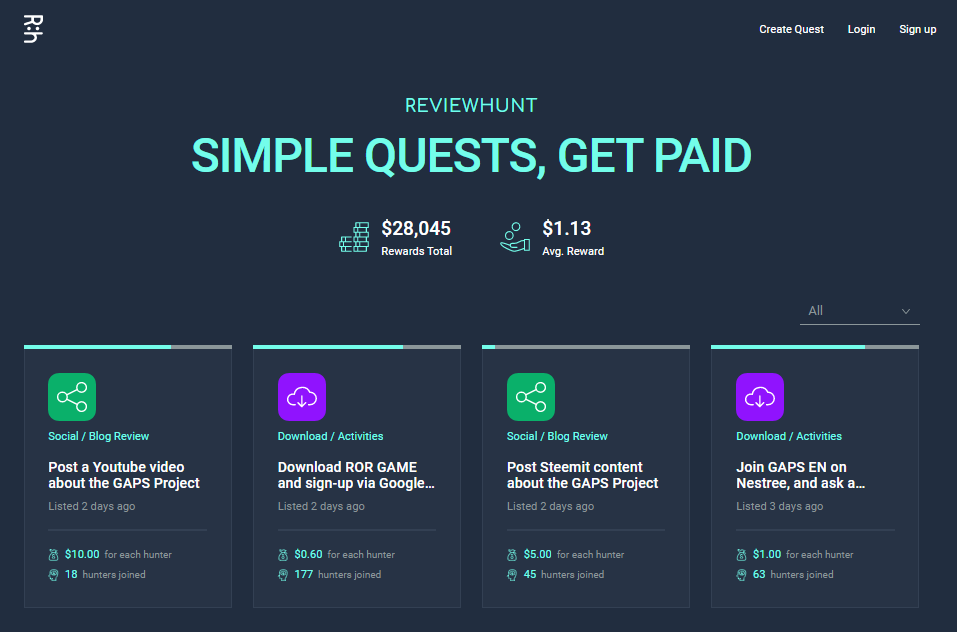Click the hunter head icon beside 18 hunters joined
This screenshot has height=632, width=957.
click(54, 575)
